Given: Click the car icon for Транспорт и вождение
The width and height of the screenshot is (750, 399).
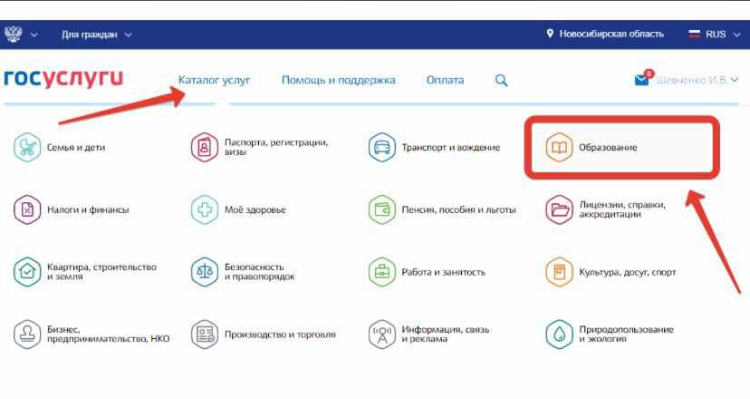Looking at the screenshot, I should click(x=382, y=147).
